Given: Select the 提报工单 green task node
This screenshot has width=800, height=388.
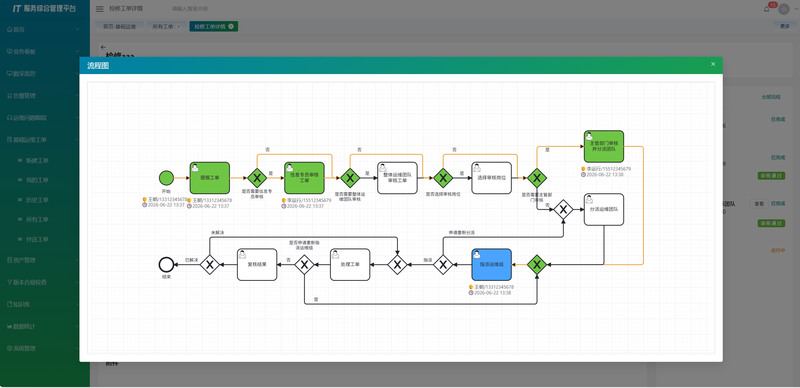Looking at the screenshot, I should 210,178.
